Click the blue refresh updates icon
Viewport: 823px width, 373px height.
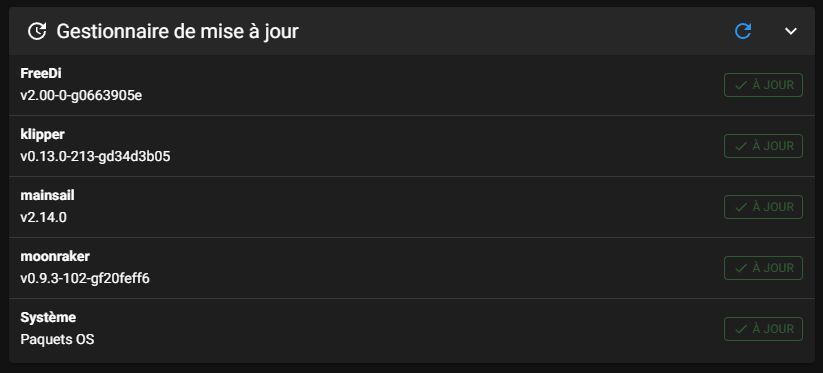pyautogui.click(x=743, y=31)
